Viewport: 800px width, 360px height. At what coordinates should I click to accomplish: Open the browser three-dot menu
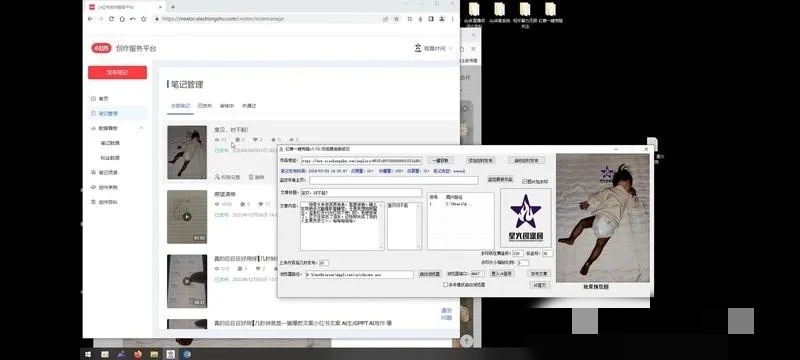click(452, 19)
